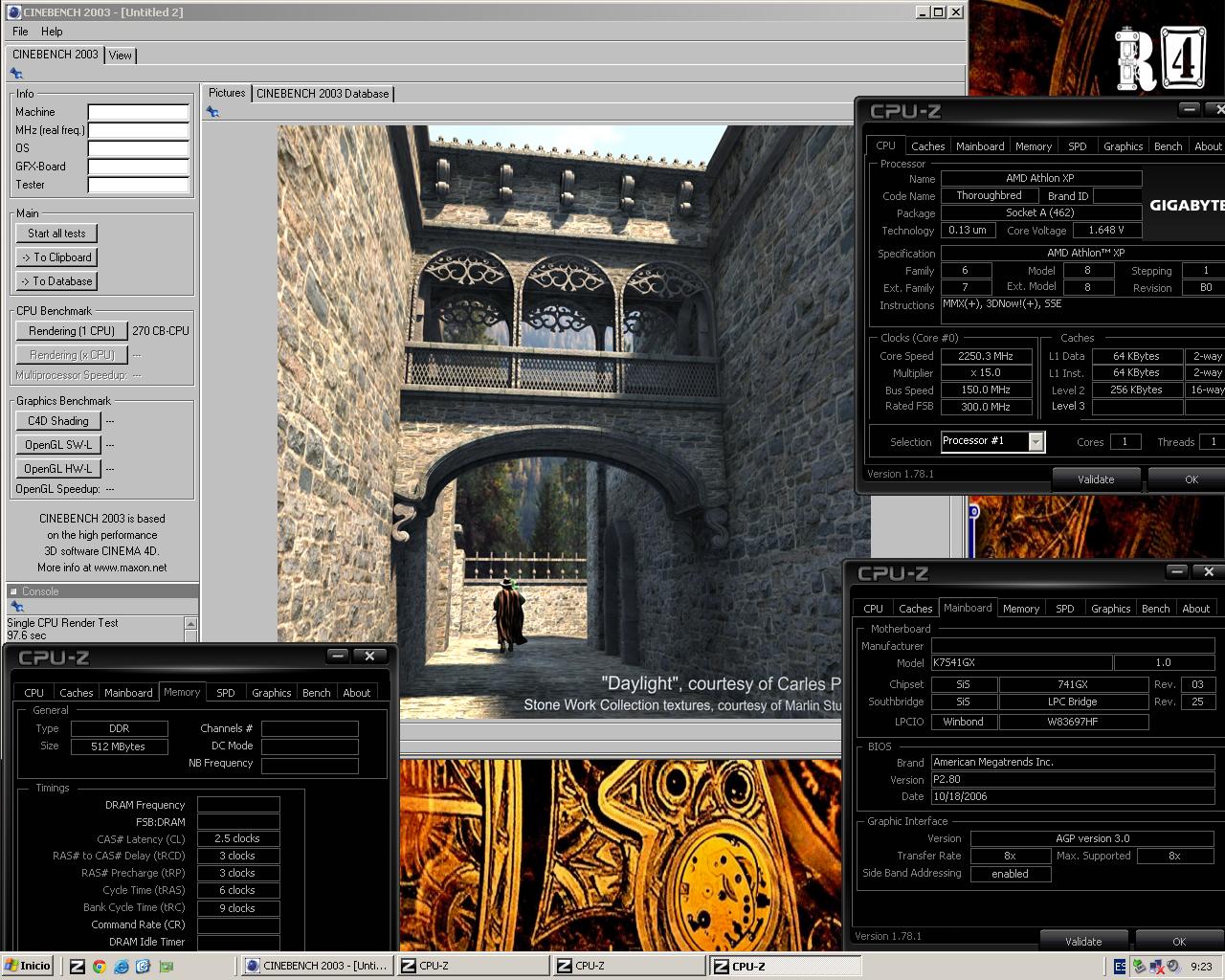Run the Rendering (1 CPU) benchmark
1225x980 pixels.
[72, 331]
